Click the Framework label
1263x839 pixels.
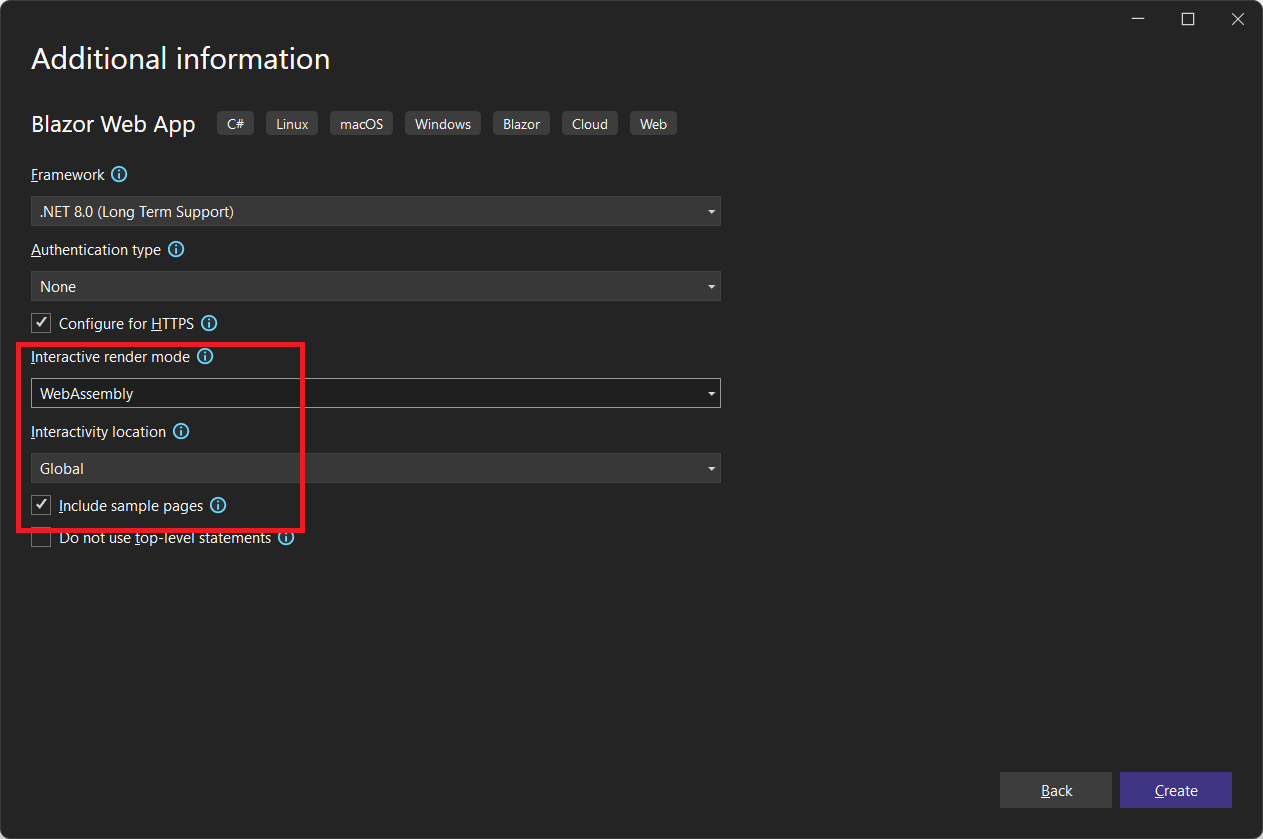[x=68, y=174]
